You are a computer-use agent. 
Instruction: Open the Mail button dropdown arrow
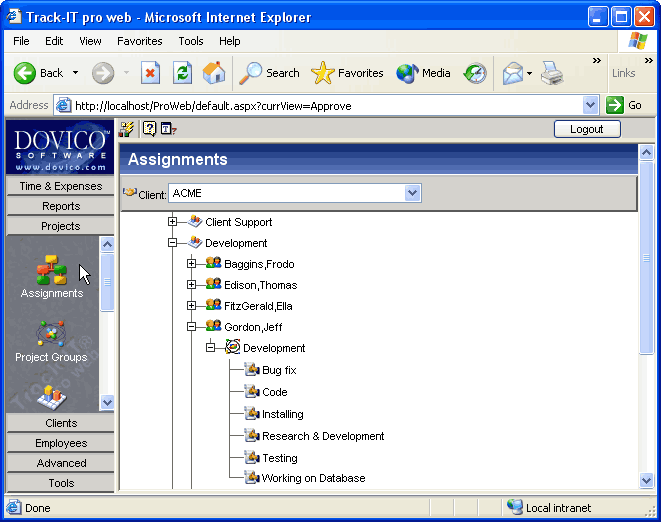(529, 73)
